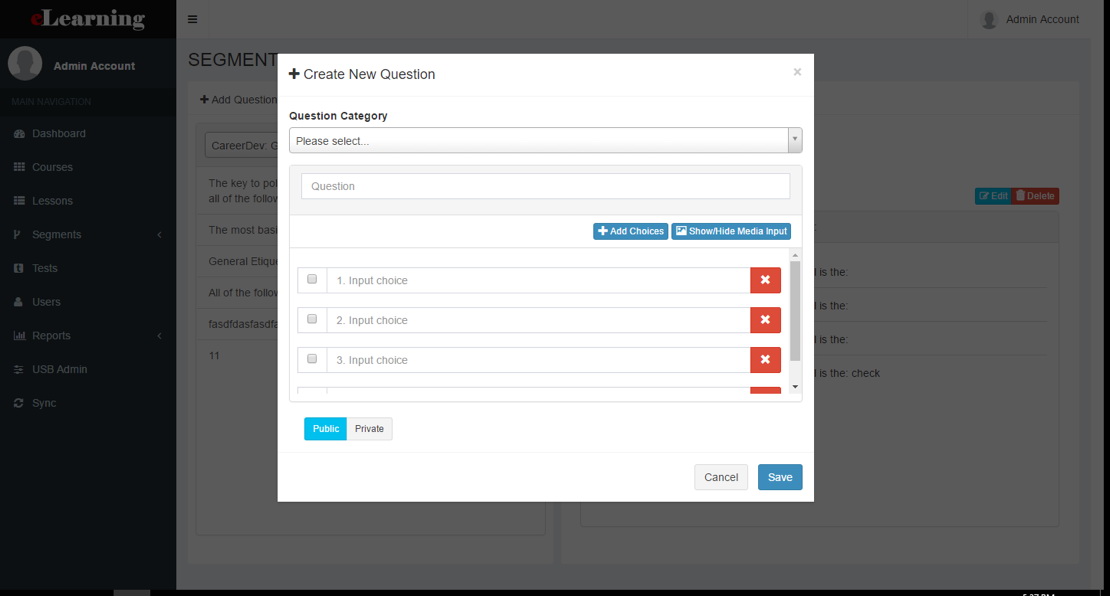Select Dashboard in the sidebar
The image size is (1110, 600).
tap(60, 133)
